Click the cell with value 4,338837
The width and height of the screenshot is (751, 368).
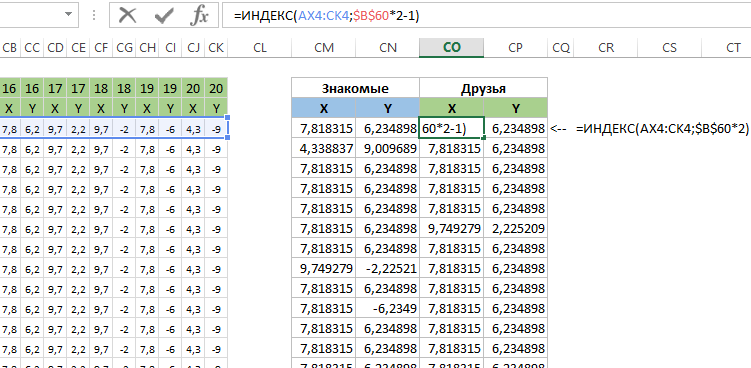pos(324,149)
